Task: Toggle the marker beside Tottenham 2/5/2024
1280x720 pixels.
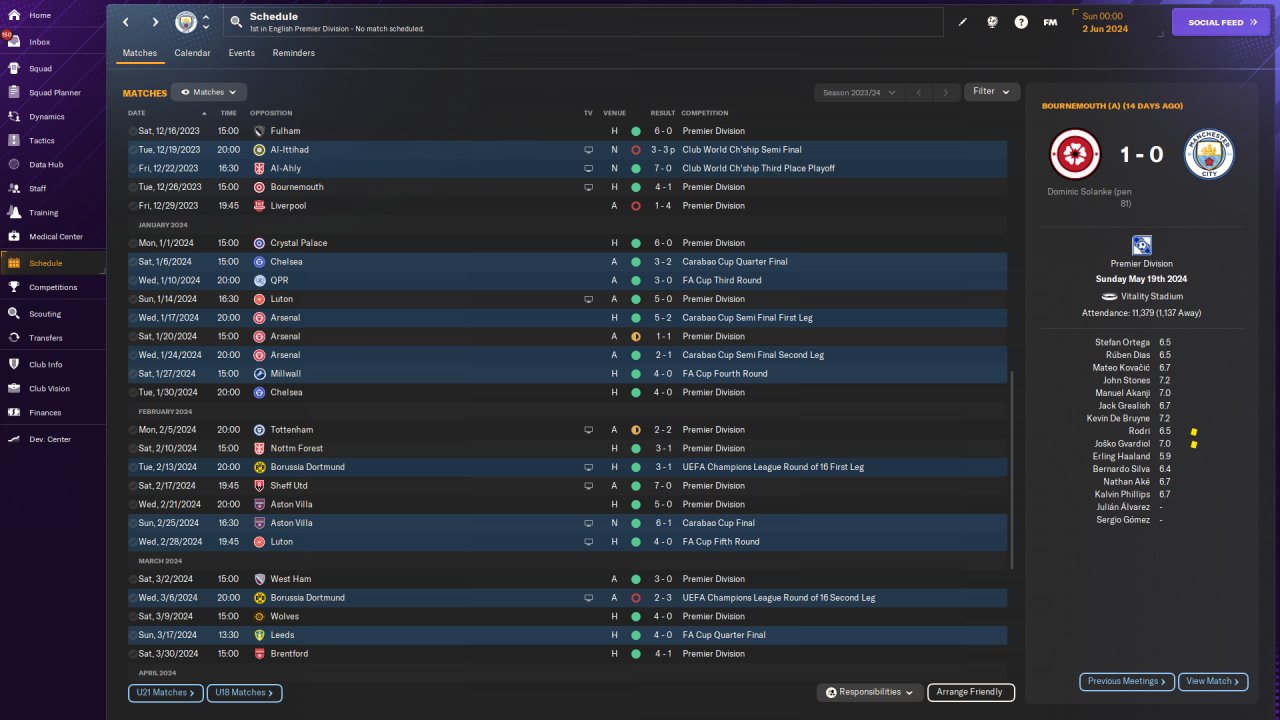Action: point(133,430)
